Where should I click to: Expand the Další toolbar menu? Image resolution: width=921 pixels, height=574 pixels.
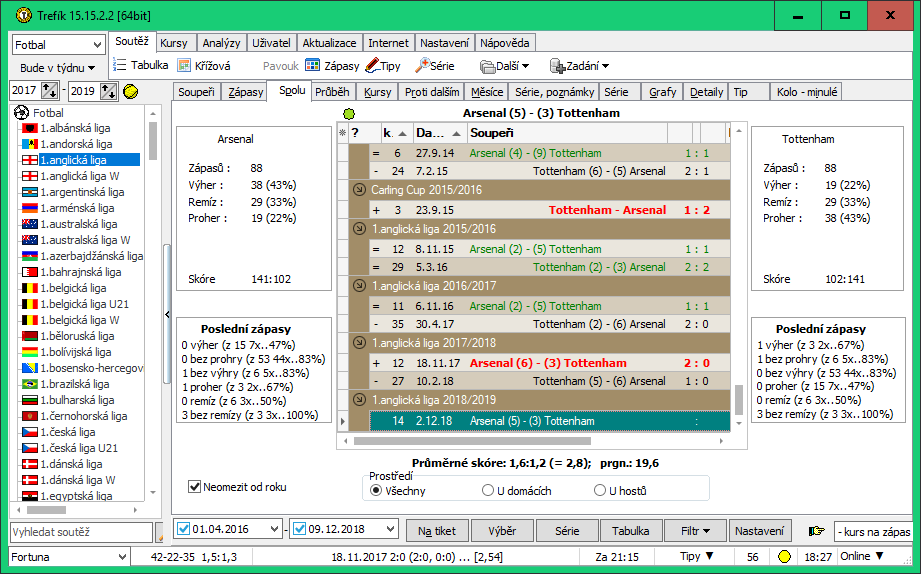pyautogui.click(x=505, y=66)
